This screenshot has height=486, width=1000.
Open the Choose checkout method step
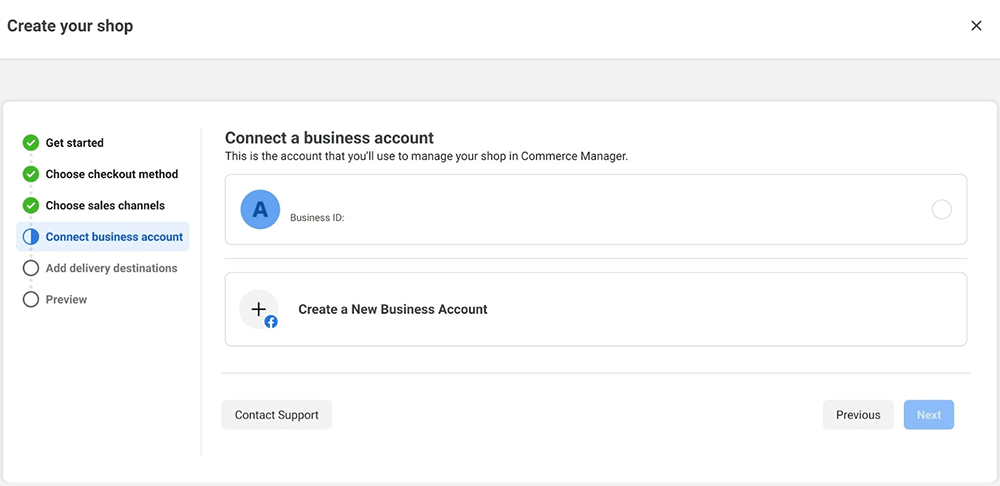(112, 174)
